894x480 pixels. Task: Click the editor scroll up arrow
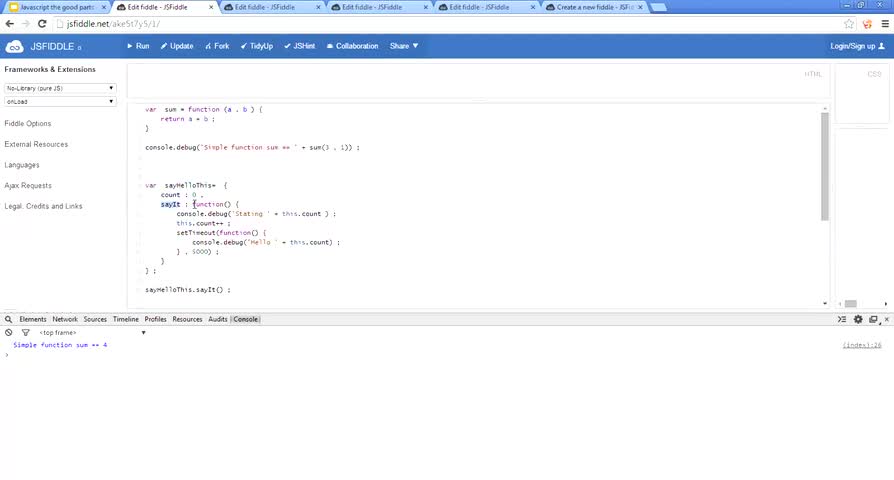coord(824,108)
